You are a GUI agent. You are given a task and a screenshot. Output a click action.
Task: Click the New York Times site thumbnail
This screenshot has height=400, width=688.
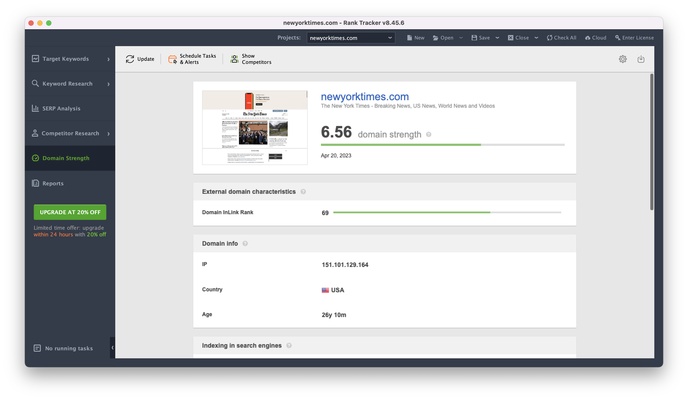(255, 127)
